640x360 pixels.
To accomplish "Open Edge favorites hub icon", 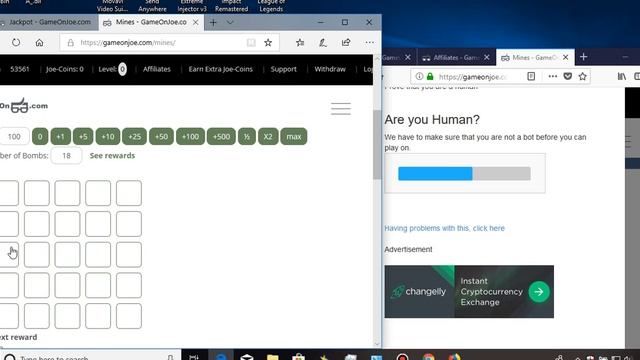I will pos(300,42).
